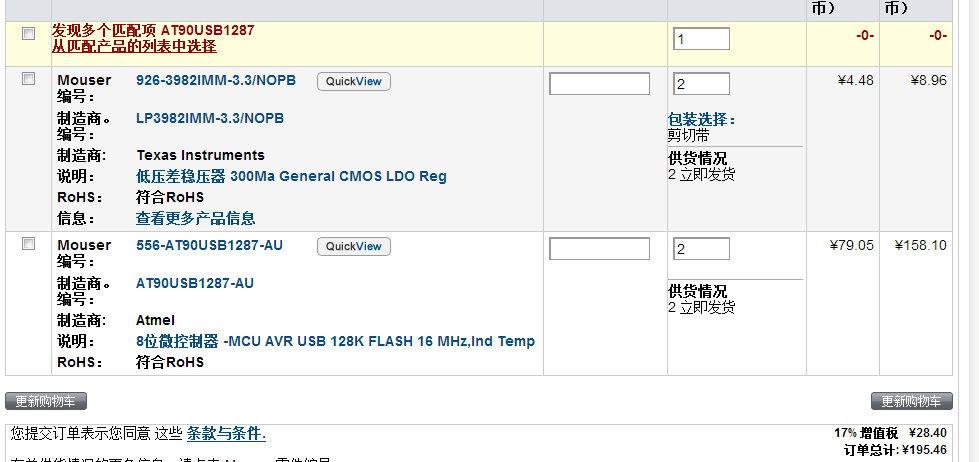
Task: Select the 17% 增值税 ¥28.40 line
Action: (x=890, y=433)
